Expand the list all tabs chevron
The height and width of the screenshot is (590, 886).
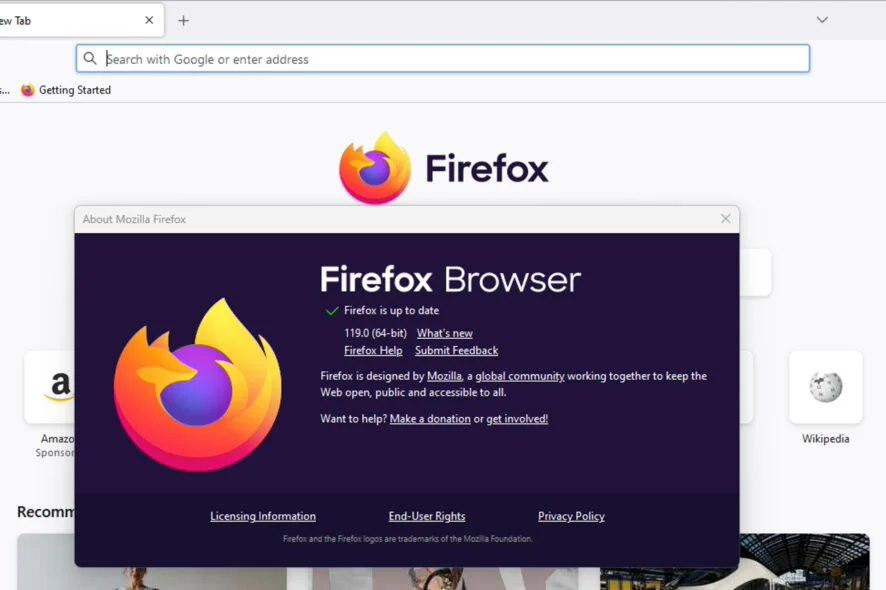tap(822, 20)
